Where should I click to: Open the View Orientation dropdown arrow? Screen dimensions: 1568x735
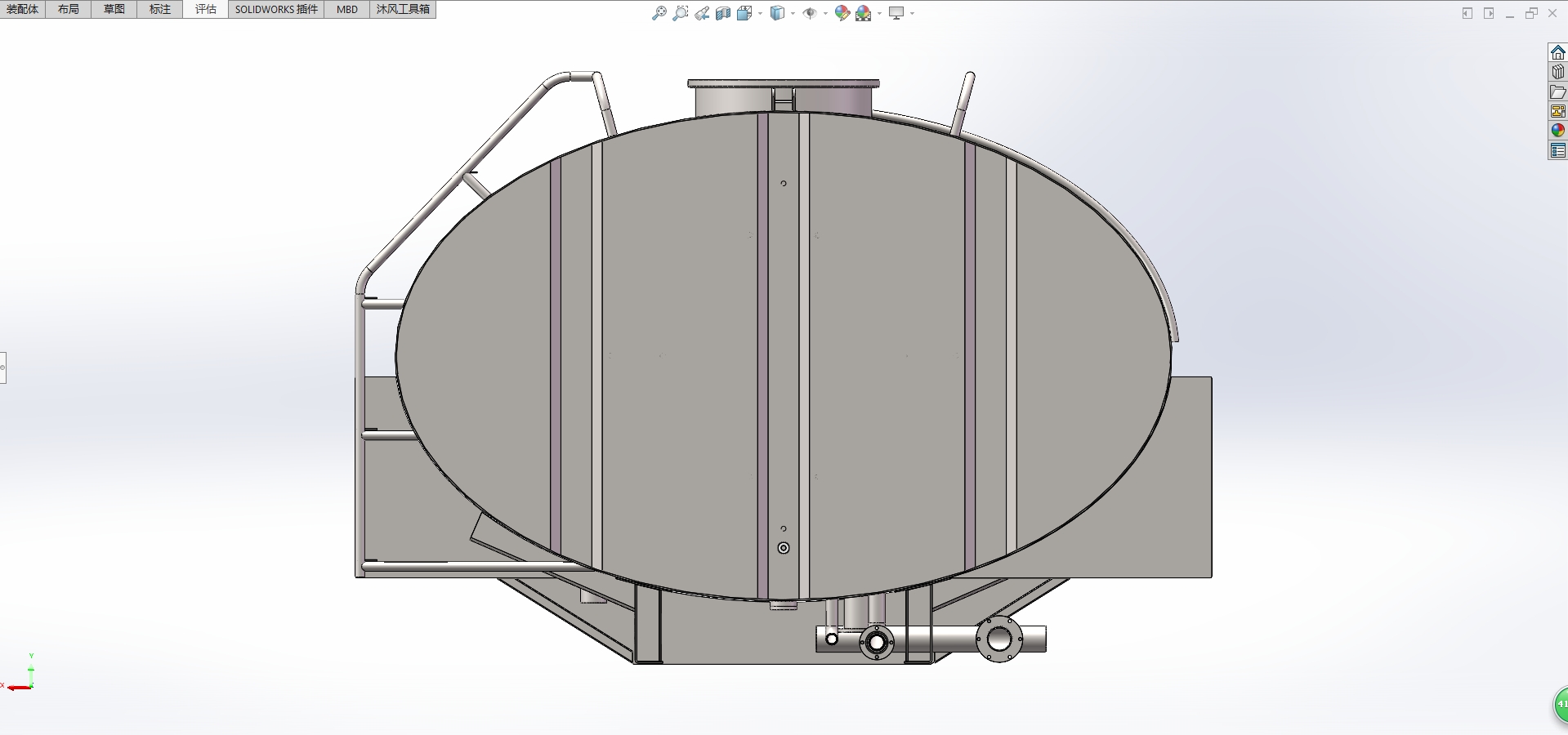pyautogui.click(x=761, y=13)
